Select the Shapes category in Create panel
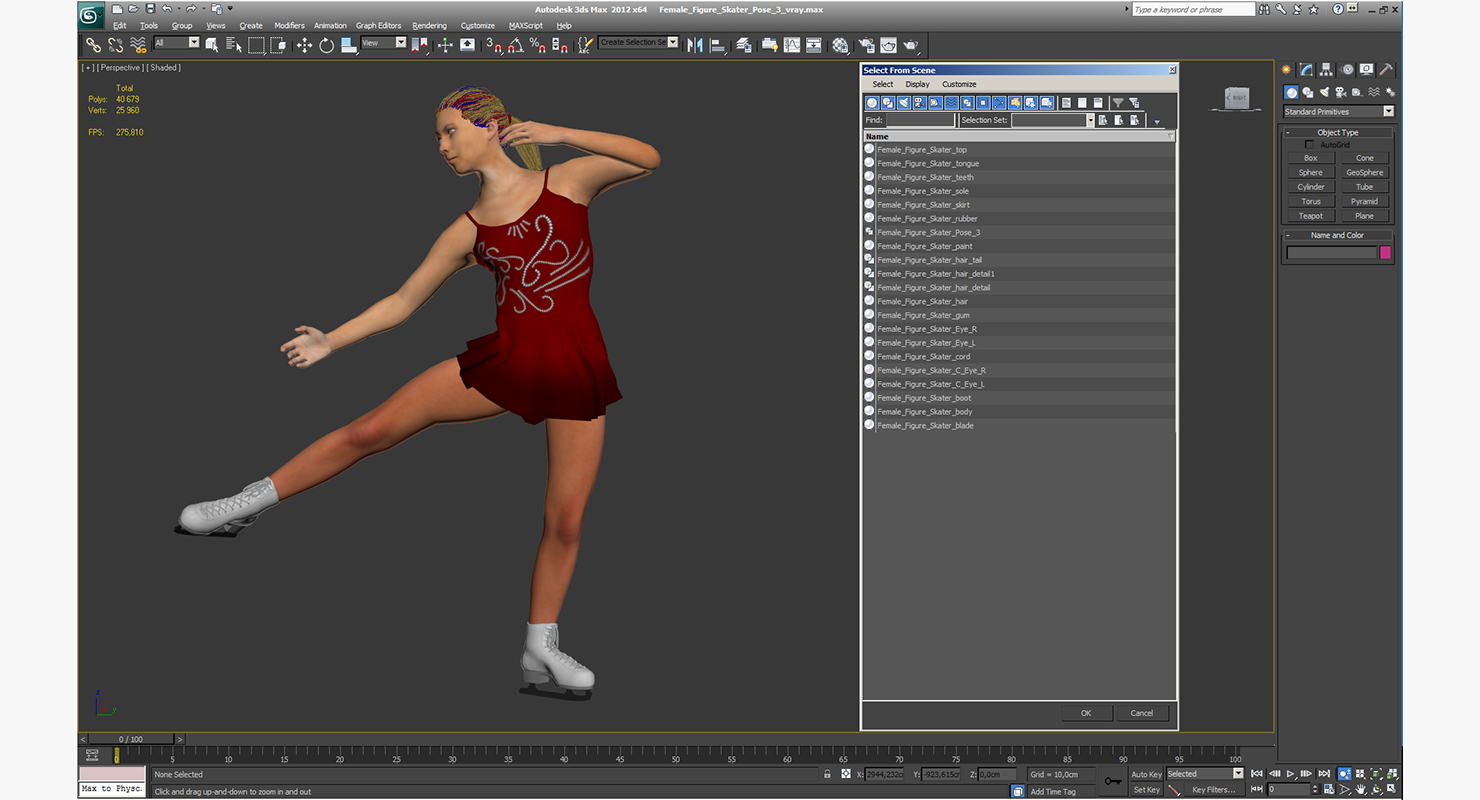The width and height of the screenshot is (1480, 800). pos(1307,92)
